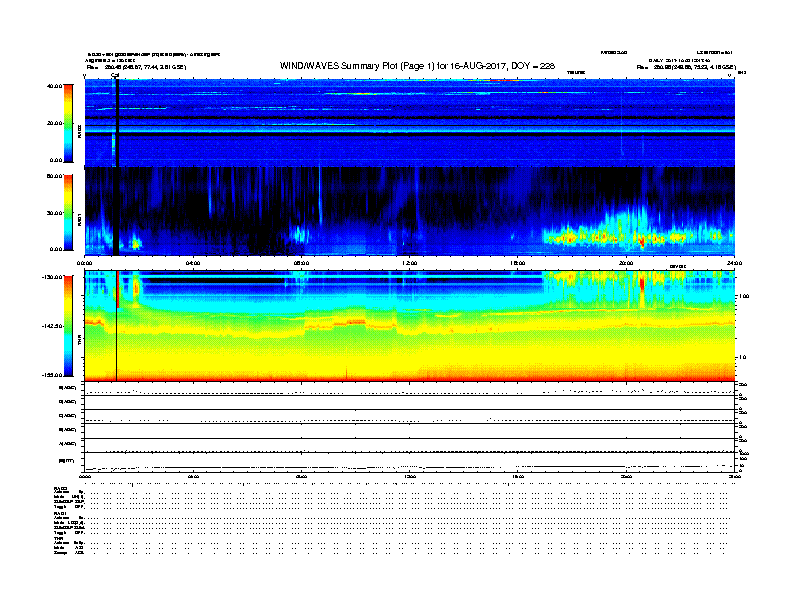Click the cyan burst near 08:00 in RAD1 panel
792x612 pixels.
(301, 235)
